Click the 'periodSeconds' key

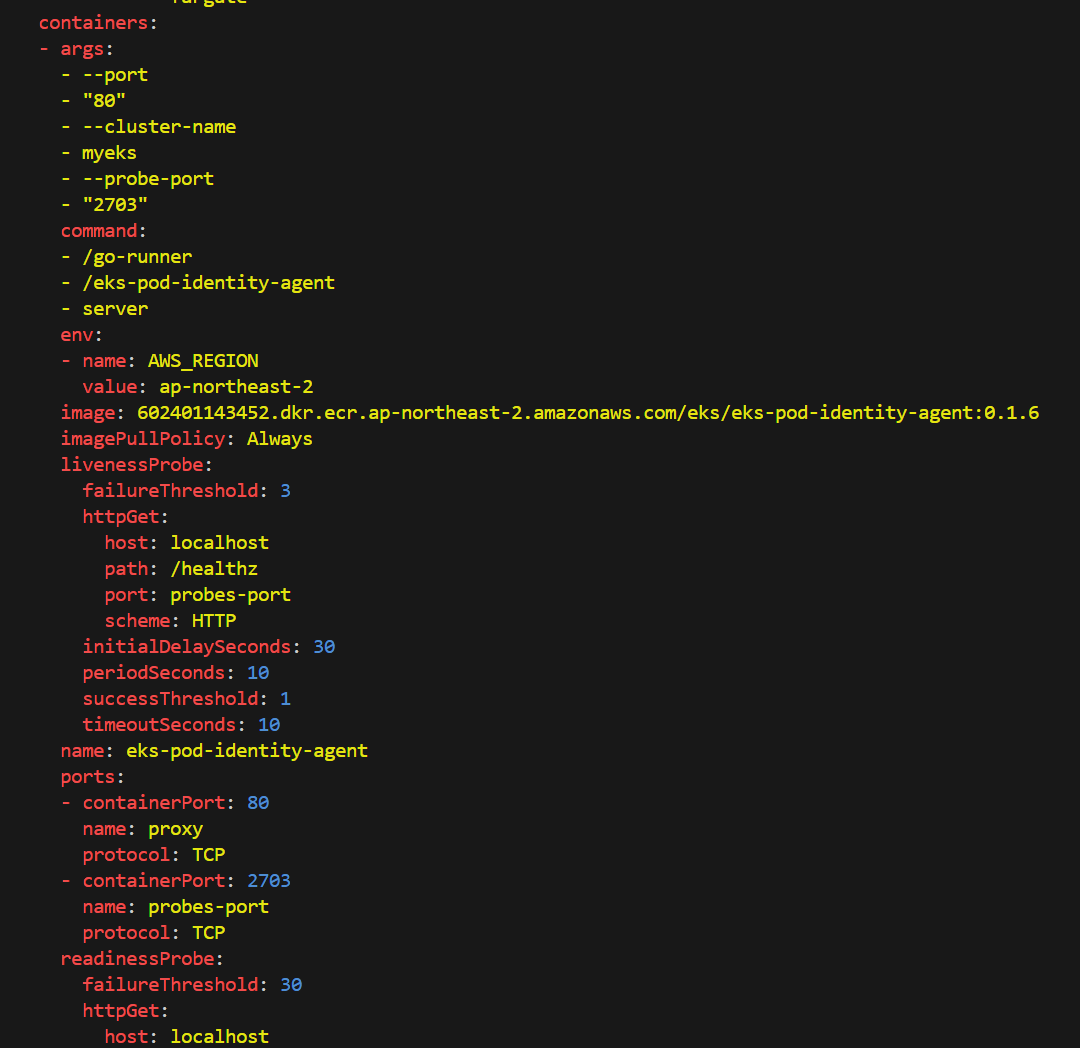[154, 673]
